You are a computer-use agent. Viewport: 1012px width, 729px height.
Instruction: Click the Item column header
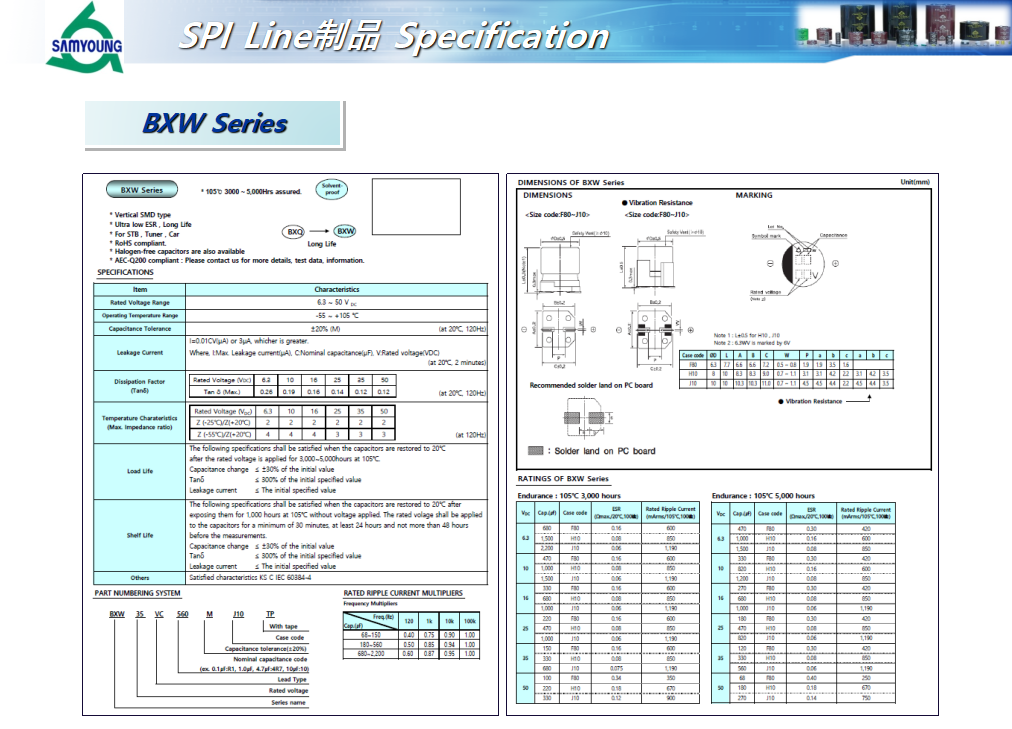pos(139,290)
